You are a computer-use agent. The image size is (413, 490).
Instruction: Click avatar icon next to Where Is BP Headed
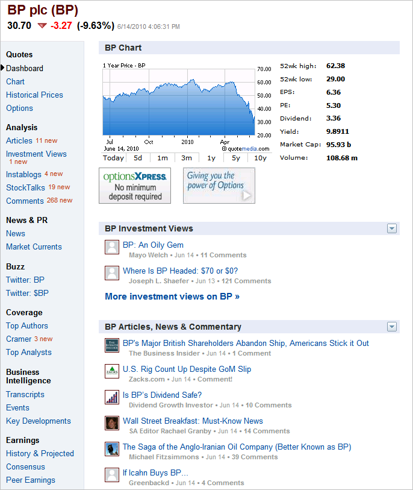point(112,273)
